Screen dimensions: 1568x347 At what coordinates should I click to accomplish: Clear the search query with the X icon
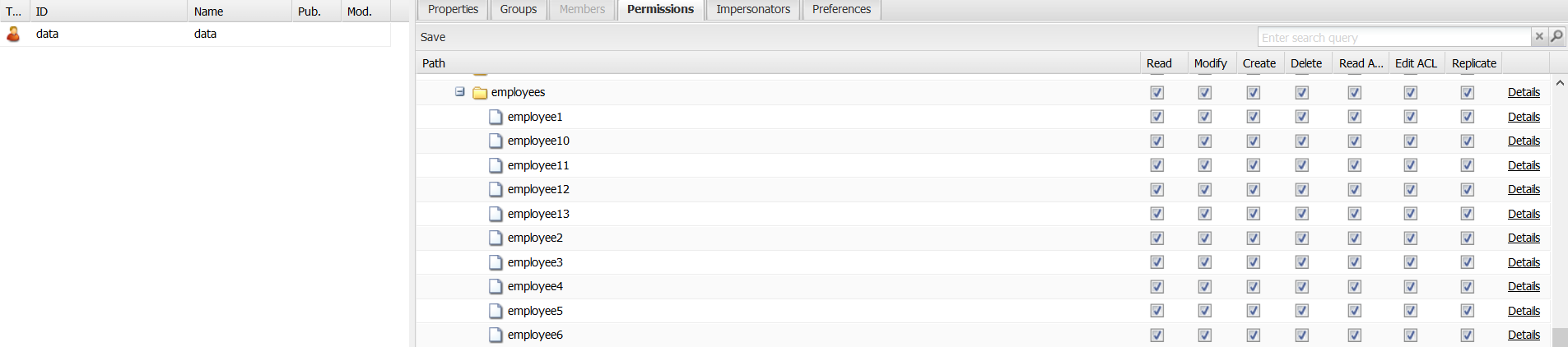[1538, 37]
